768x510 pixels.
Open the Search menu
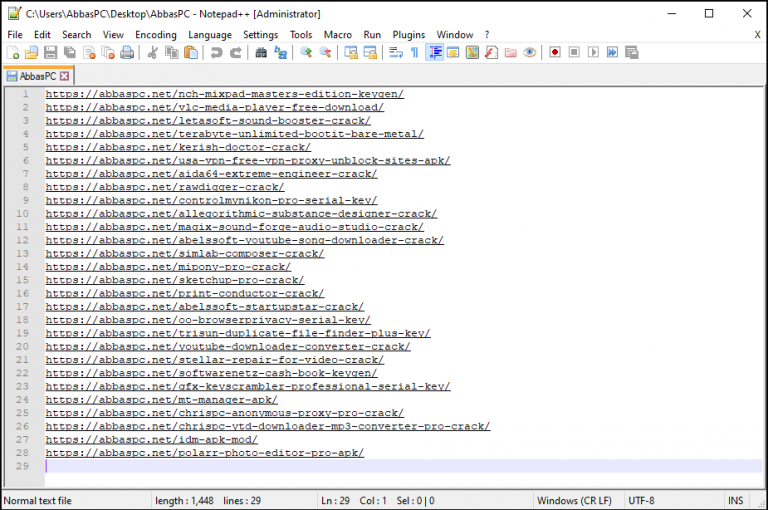pos(76,35)
